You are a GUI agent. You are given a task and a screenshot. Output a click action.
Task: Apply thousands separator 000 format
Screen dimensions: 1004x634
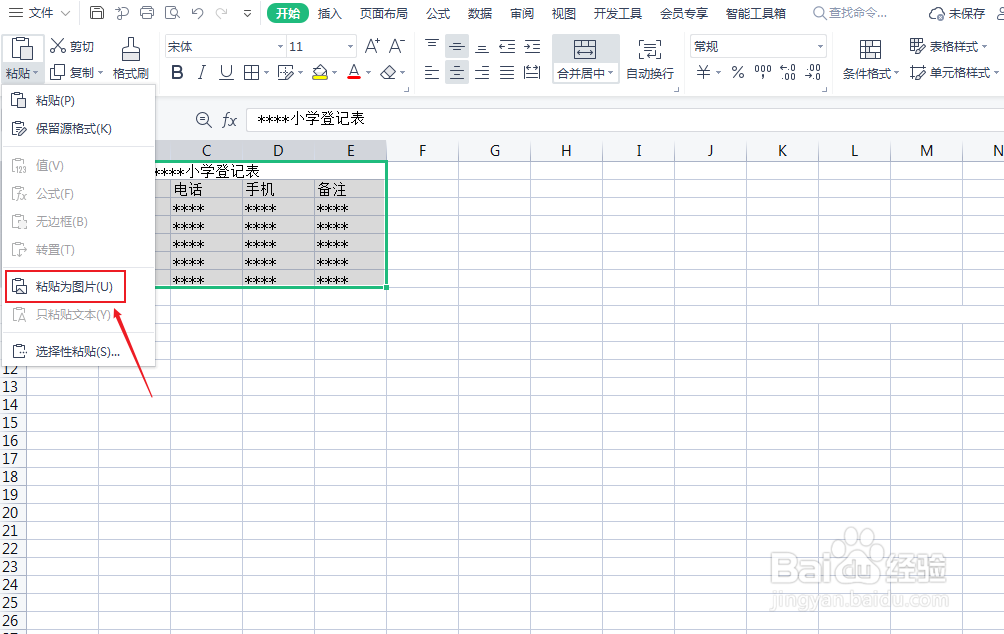[763, 72]
